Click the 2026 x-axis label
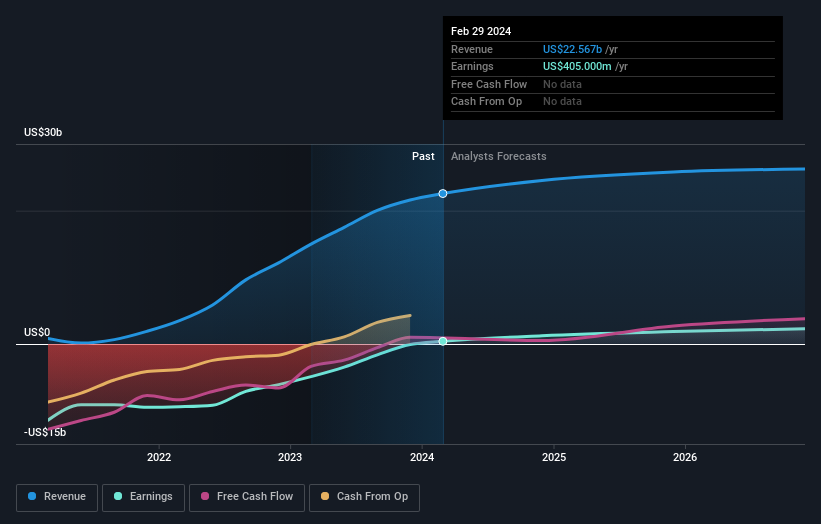821x524 pixels. pyautogui.click(x=685, y=458)
